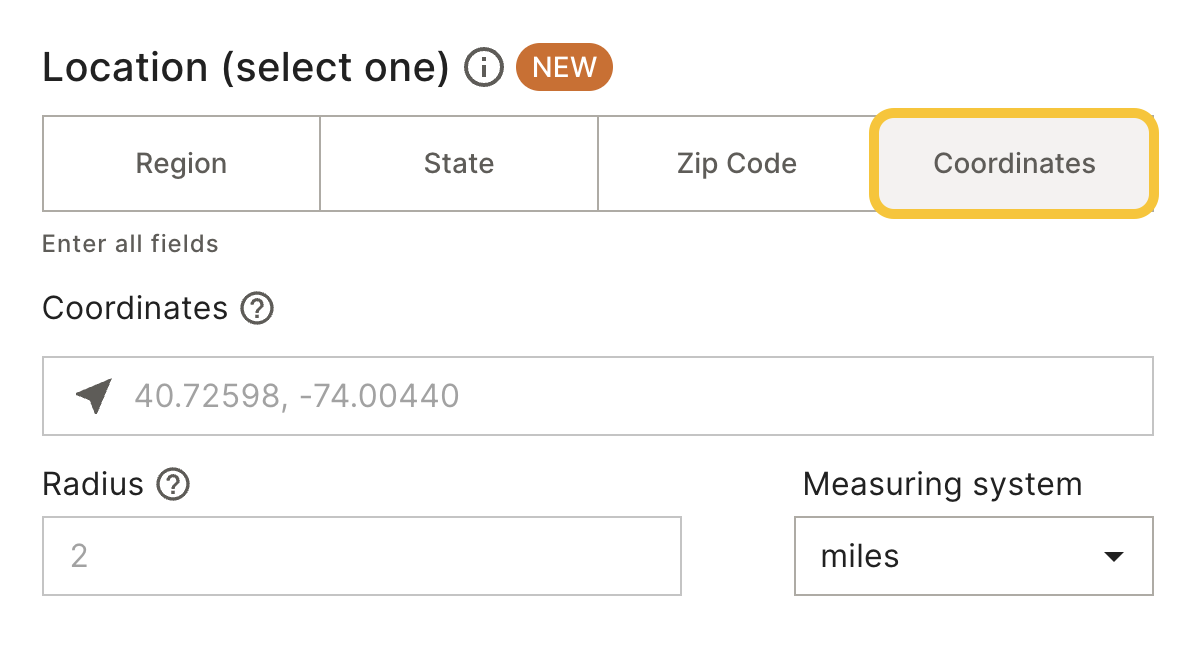This screenshot has width=1198, height=670.
Task: Switch to the Zip Code option
Action: click(x=737, y=163)
